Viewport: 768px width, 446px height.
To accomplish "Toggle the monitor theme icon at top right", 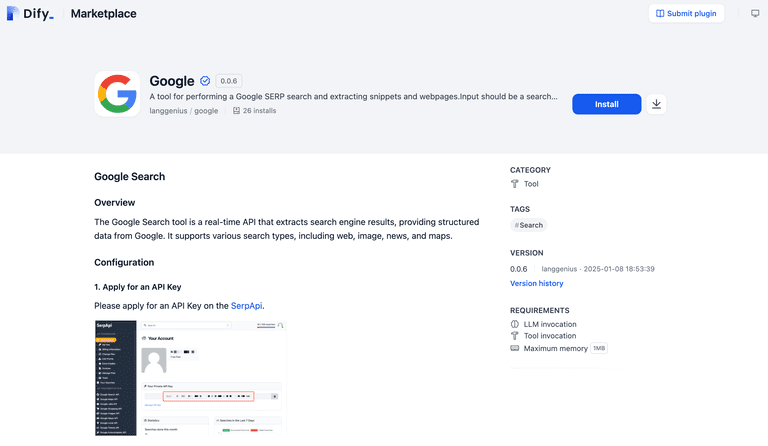I will (x=755, y=14).
